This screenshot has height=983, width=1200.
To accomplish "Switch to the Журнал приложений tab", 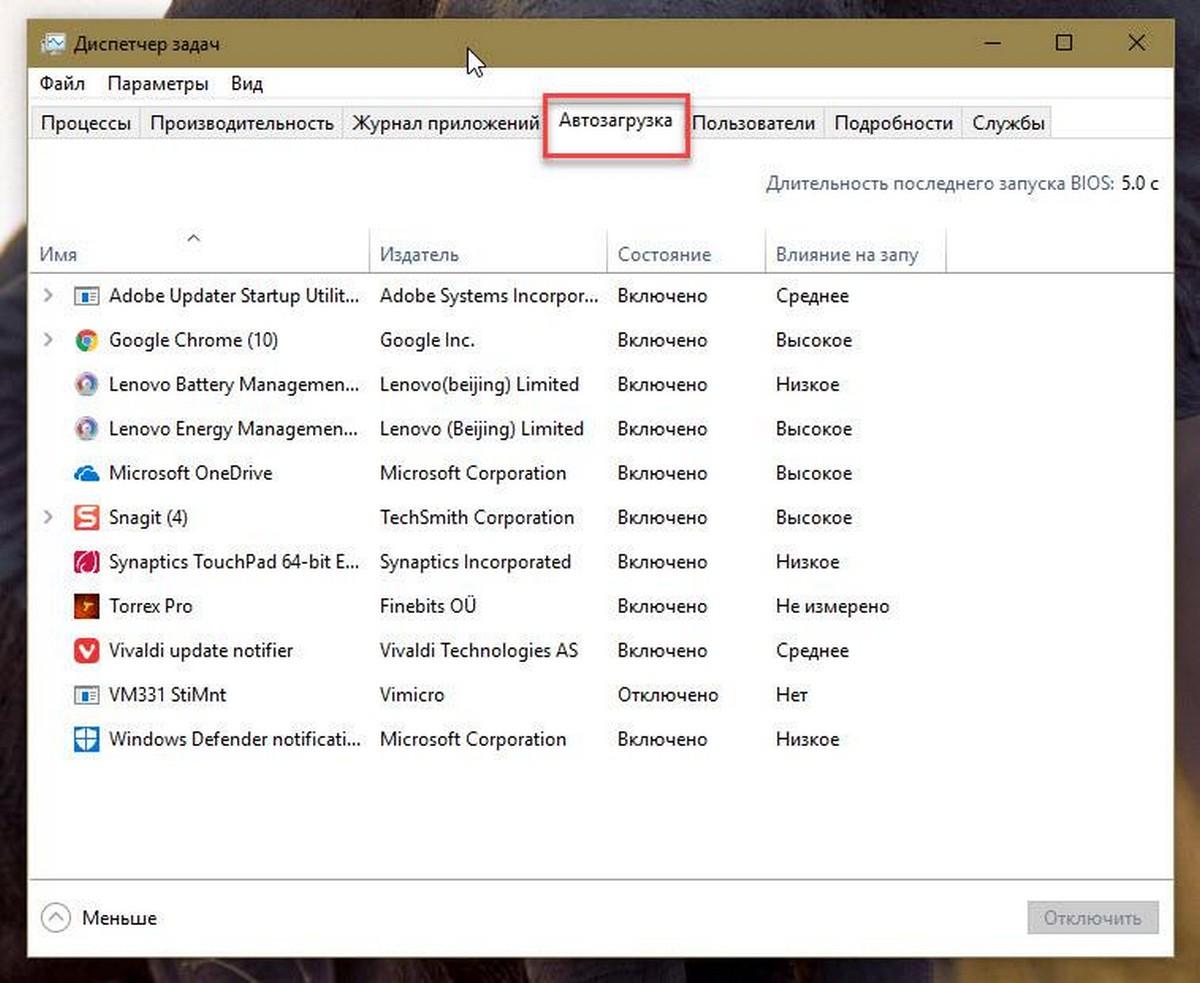I will [x=445, y=123].
